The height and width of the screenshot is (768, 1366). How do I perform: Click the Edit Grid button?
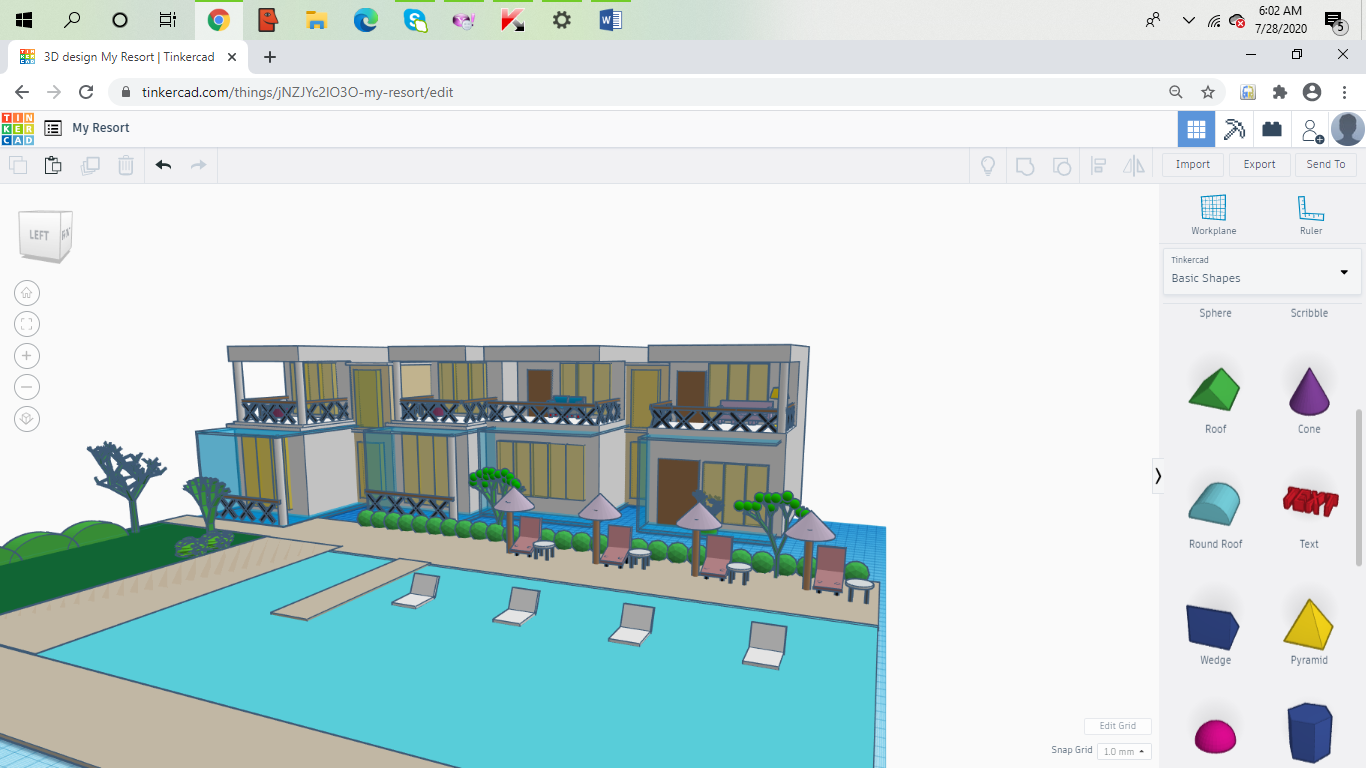[1117, 726]
